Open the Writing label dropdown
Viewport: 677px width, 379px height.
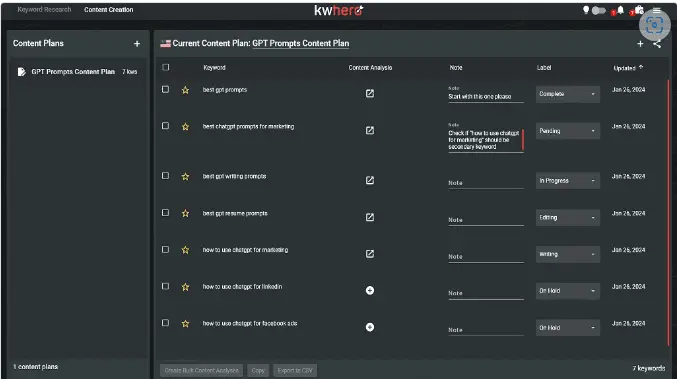coord(567,254)
